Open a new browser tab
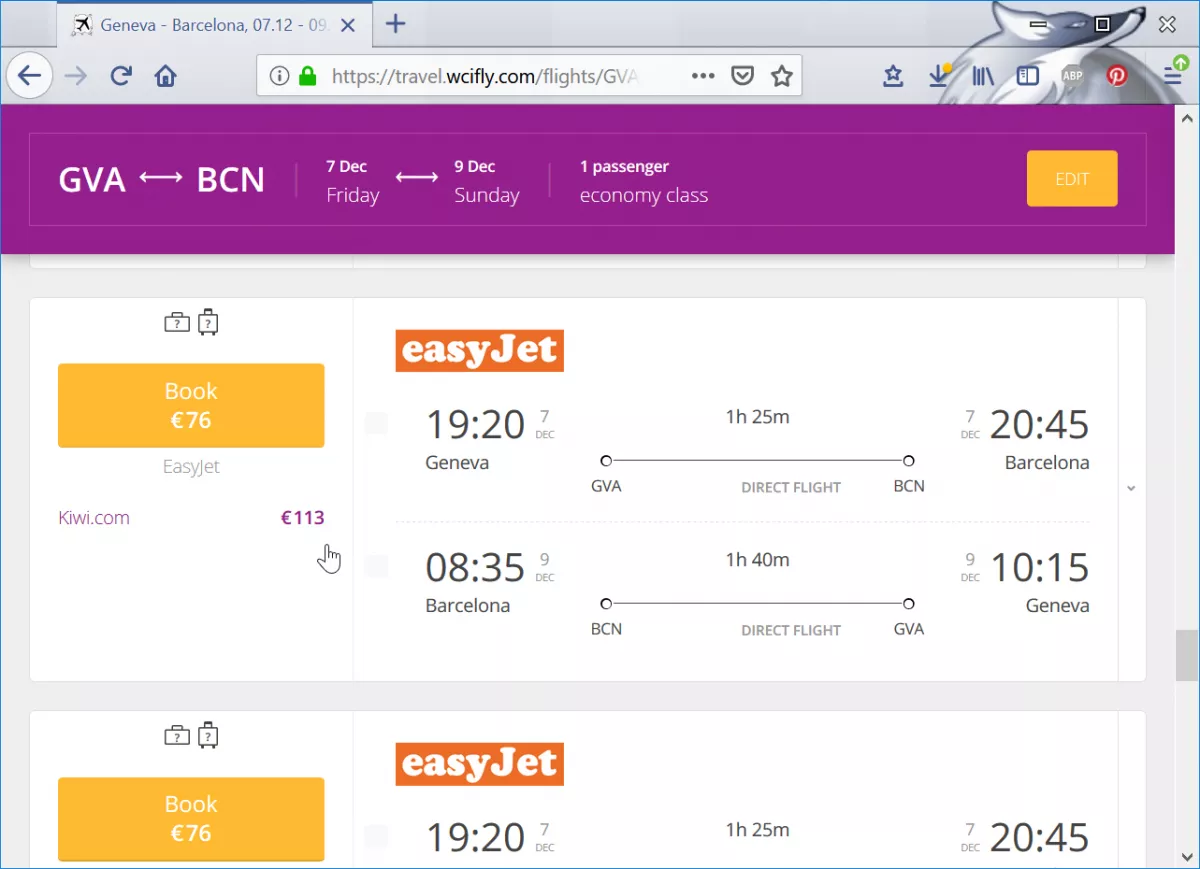 (x=396, y=24)
